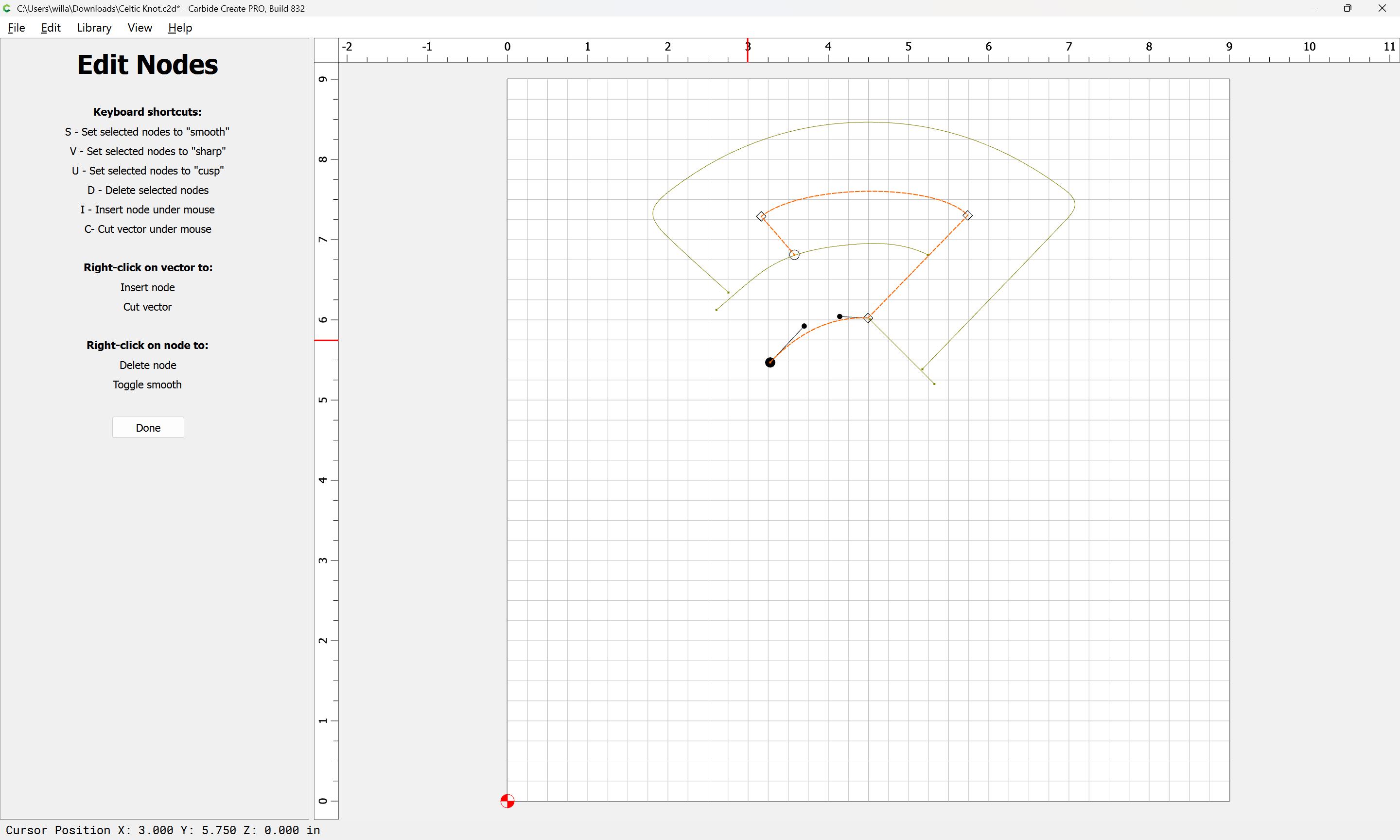Click the upper-right diamond sharp node
Screen dimensions: 1400x840
tap(967, 216)
